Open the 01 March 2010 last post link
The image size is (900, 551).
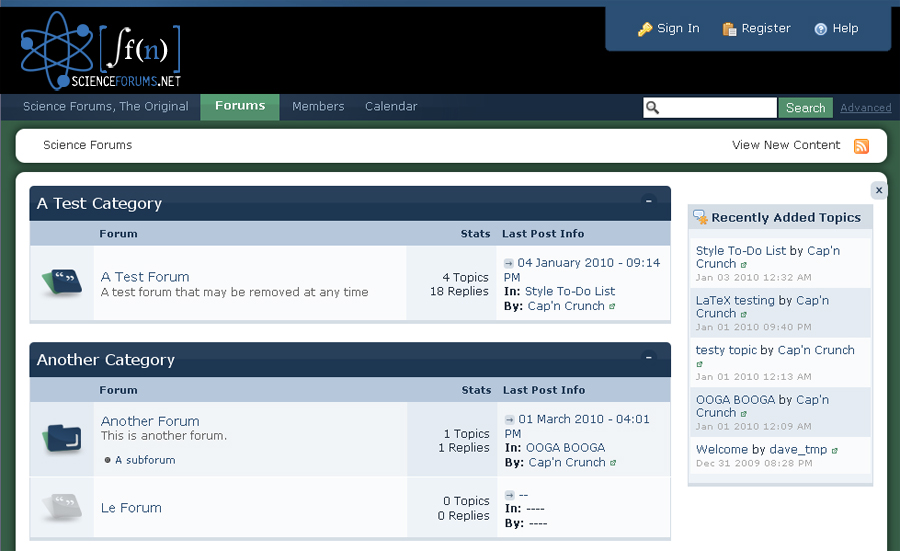click(577, 426)
